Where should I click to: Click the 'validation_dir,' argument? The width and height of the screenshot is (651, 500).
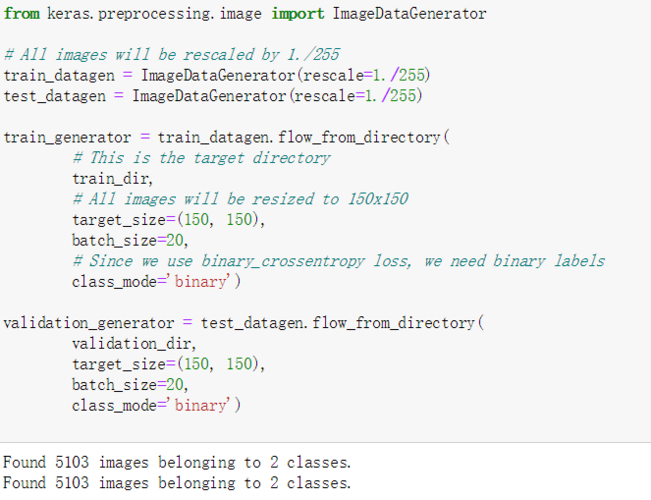[134, 343]
